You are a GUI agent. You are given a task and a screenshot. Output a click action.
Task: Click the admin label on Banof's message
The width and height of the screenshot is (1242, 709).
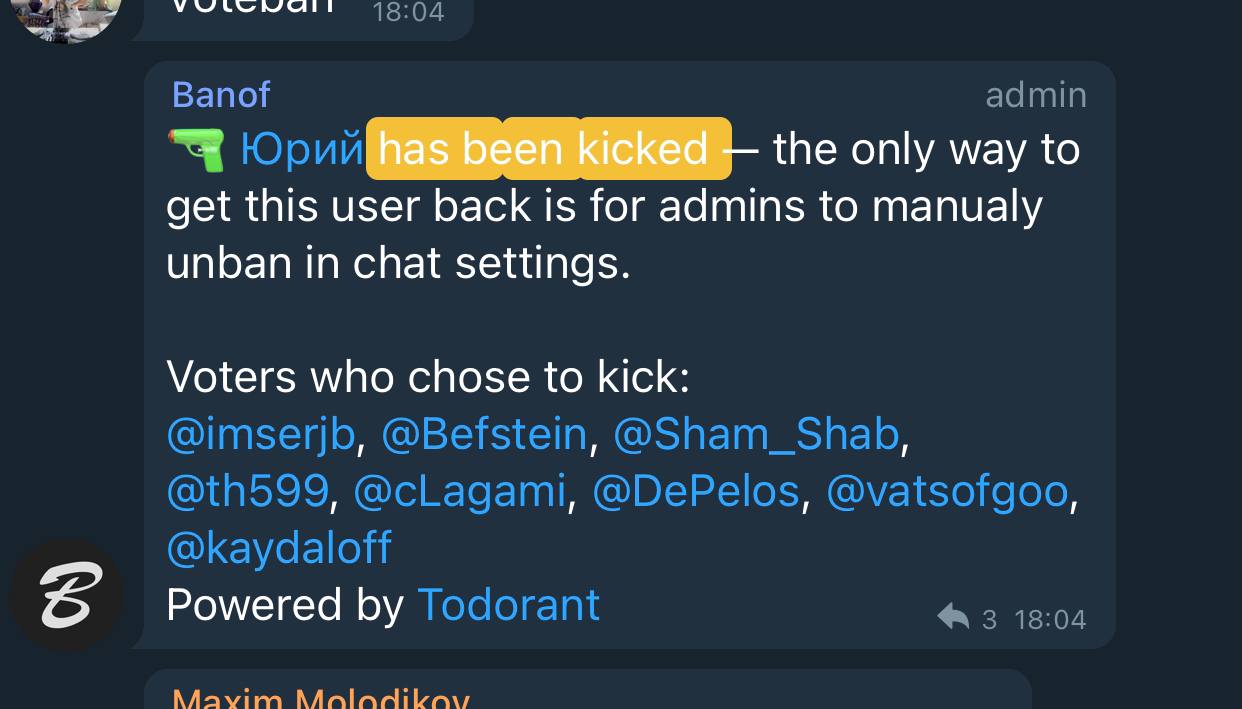(x=1035, y=95)
